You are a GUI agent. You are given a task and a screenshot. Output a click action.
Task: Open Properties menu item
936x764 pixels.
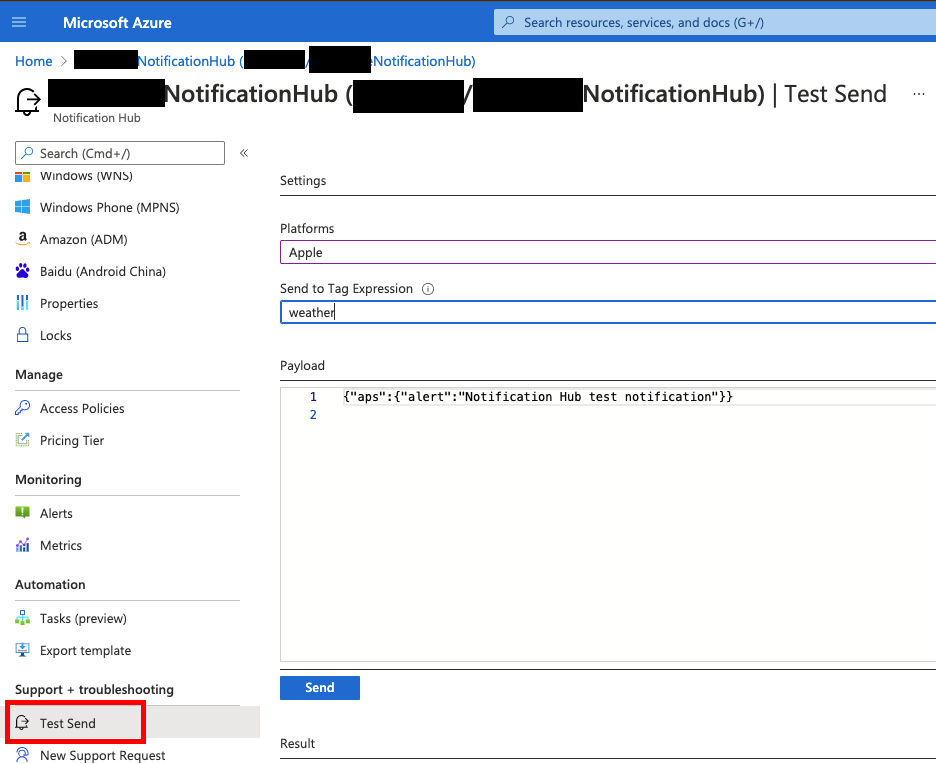pyautogui.click(x=69, y=303)
